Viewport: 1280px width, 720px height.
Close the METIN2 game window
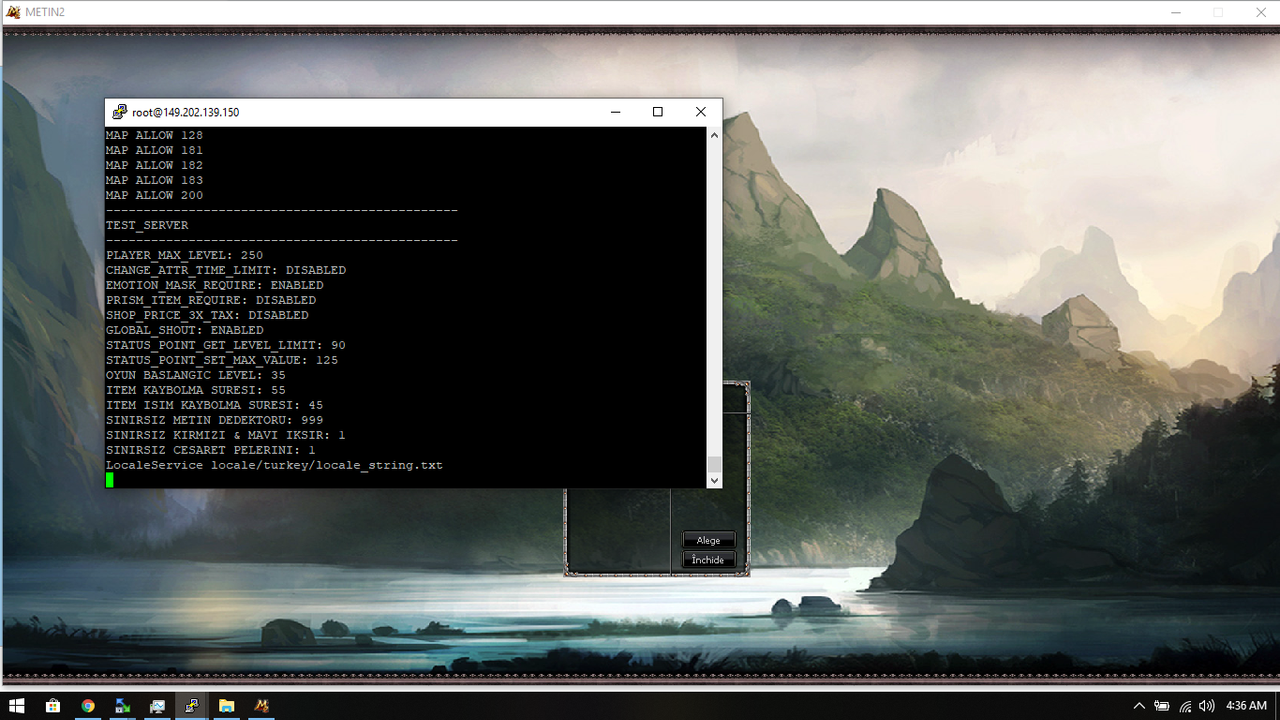(1260, 12)
